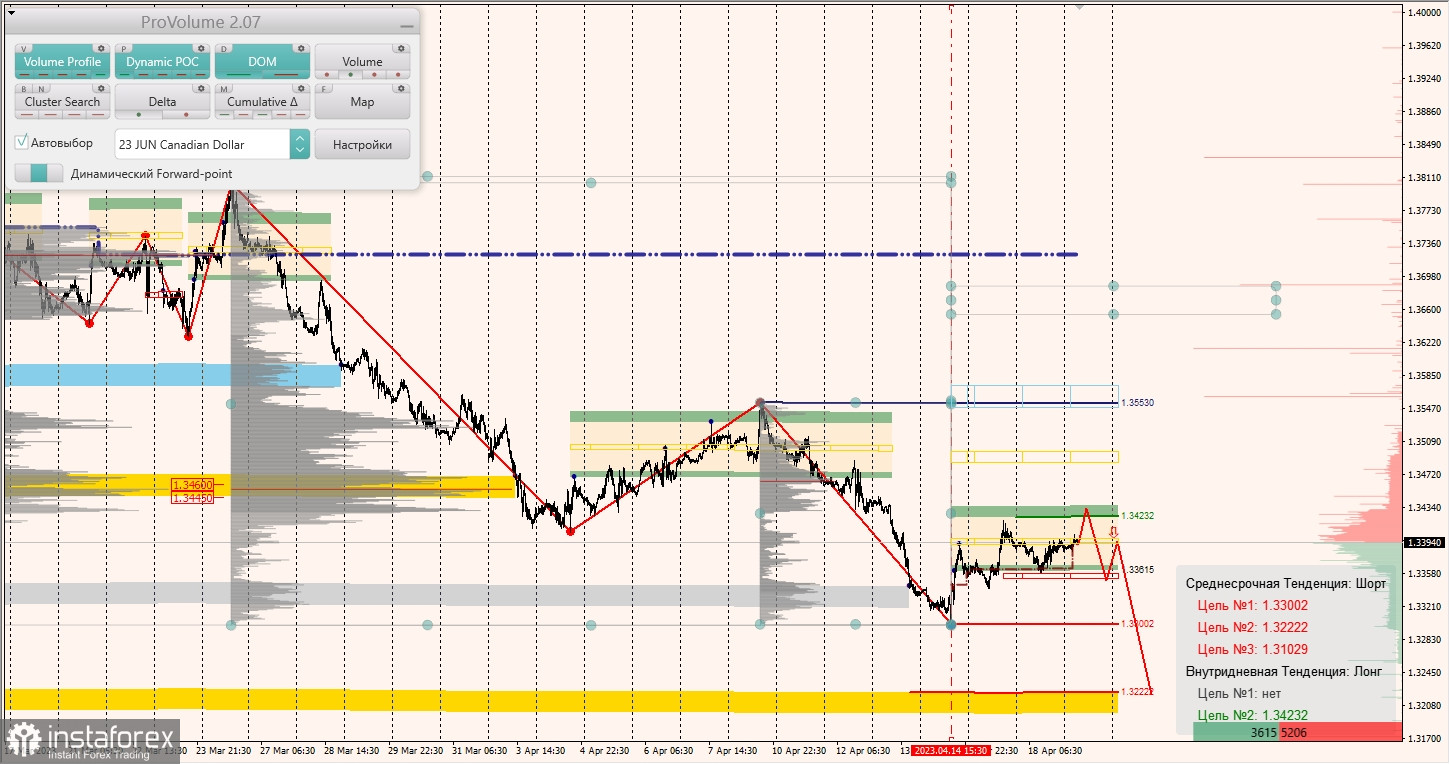
Task: Click the contract selector up/down arrows
Action: click(300, 144)
